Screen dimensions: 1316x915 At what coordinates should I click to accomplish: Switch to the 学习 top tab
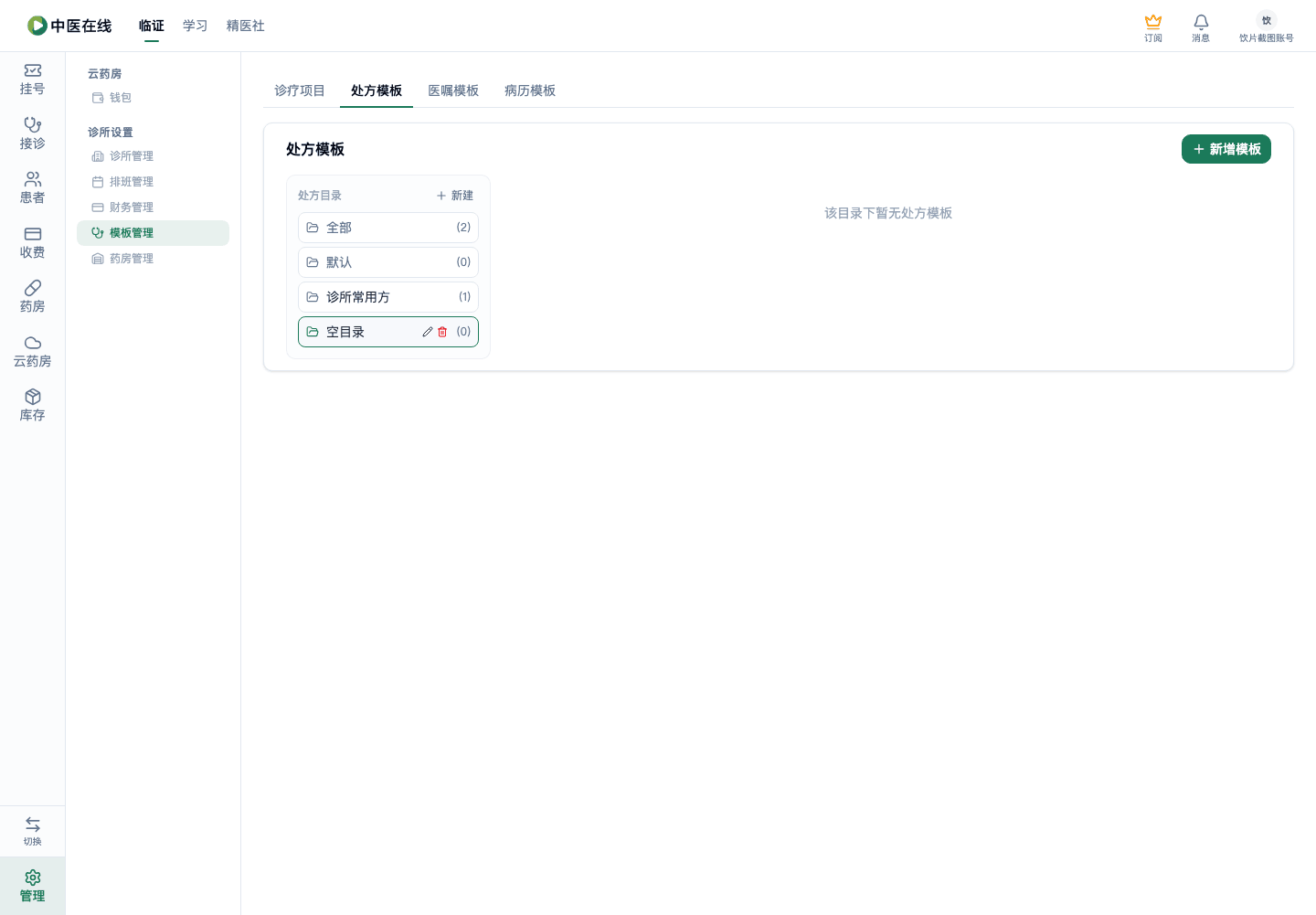(196, 26)
